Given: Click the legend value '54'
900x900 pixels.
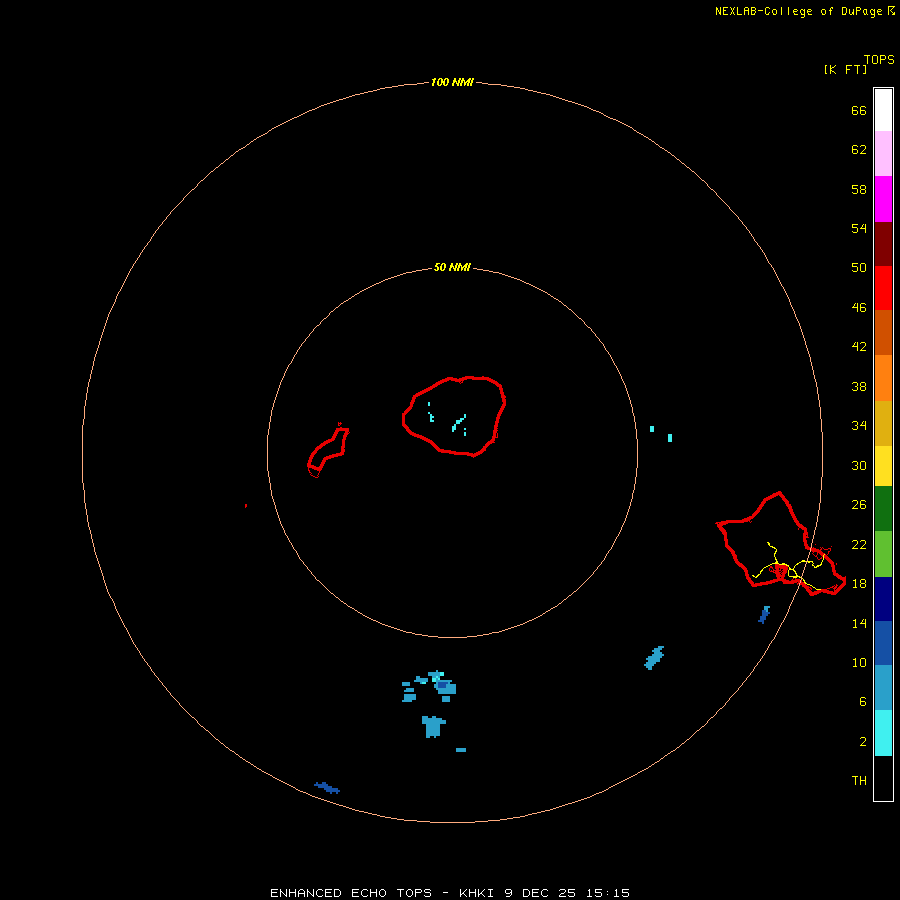Looking at the screenshot, I should click(x=859, y=228).
